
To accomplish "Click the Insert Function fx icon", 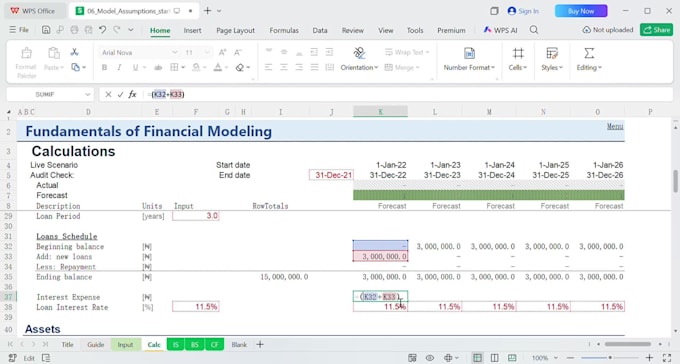I will (132, 94).
